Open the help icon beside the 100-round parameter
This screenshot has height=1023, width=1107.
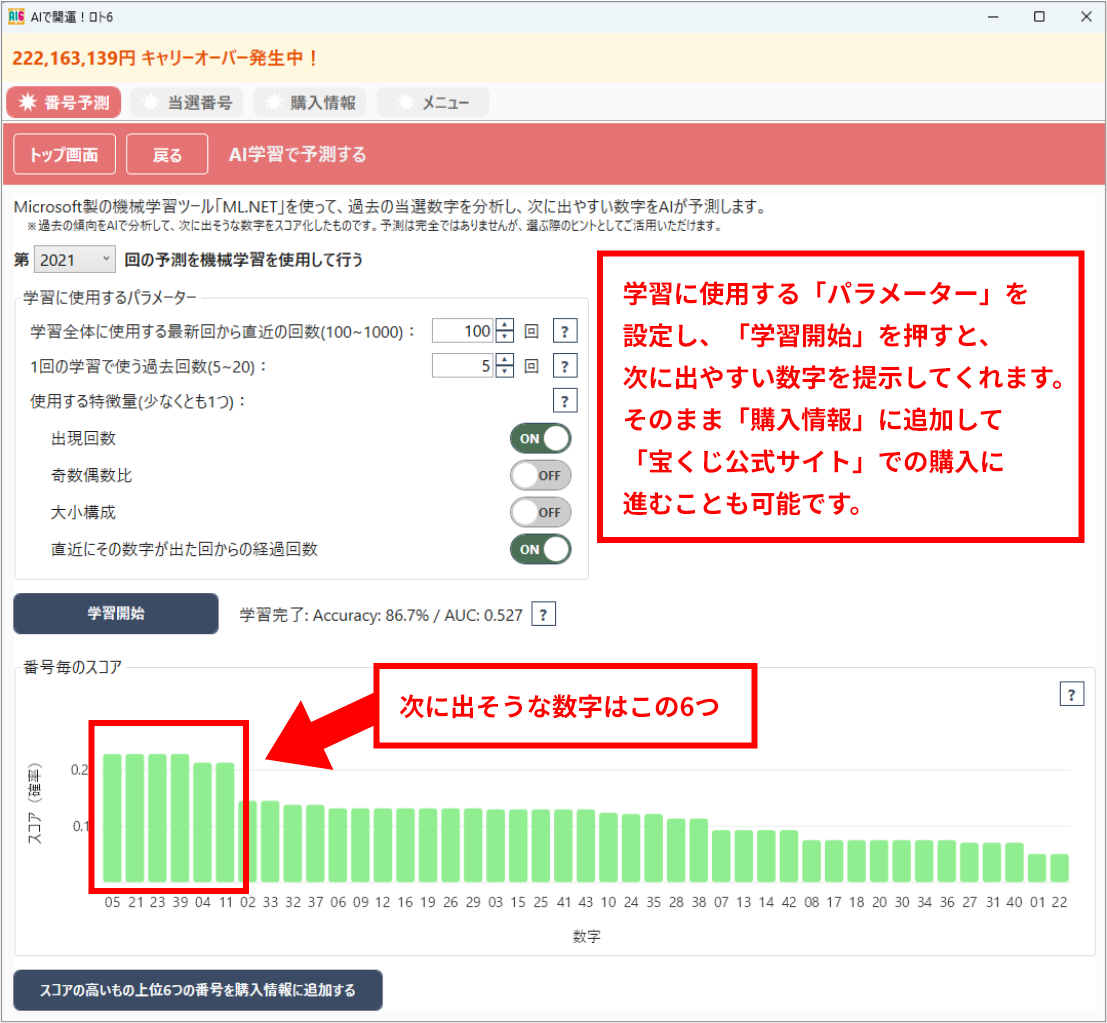point(565,330)
